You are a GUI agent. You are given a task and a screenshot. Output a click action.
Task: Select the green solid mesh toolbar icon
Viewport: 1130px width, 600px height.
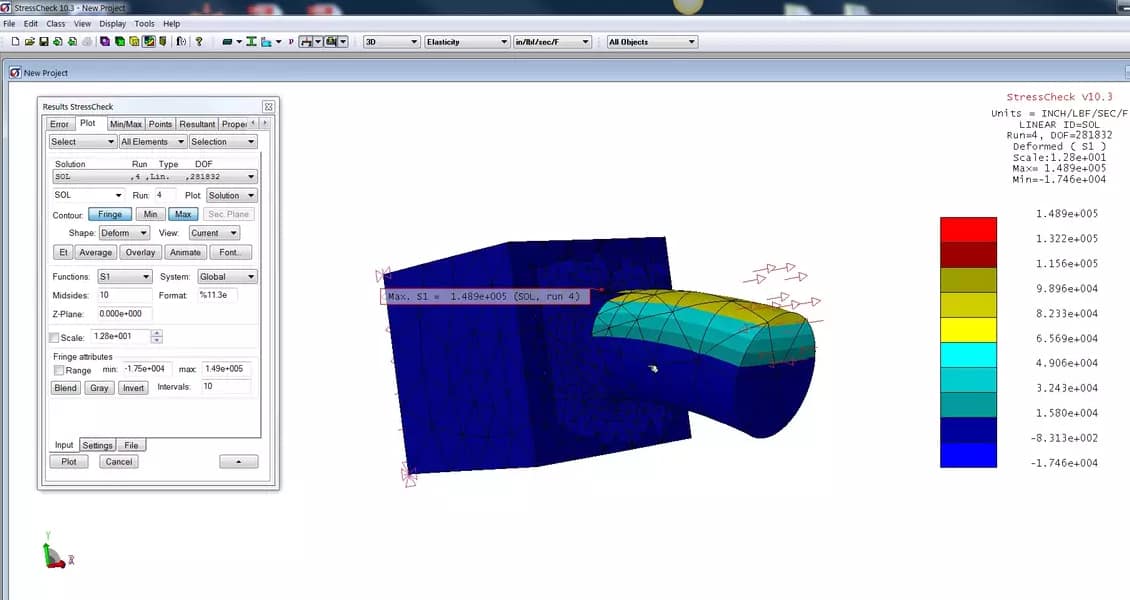coord(119,41)
